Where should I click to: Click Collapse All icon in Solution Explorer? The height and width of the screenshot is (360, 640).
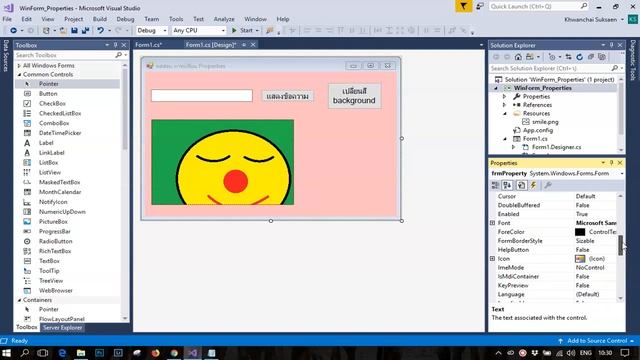pos(591,57)
